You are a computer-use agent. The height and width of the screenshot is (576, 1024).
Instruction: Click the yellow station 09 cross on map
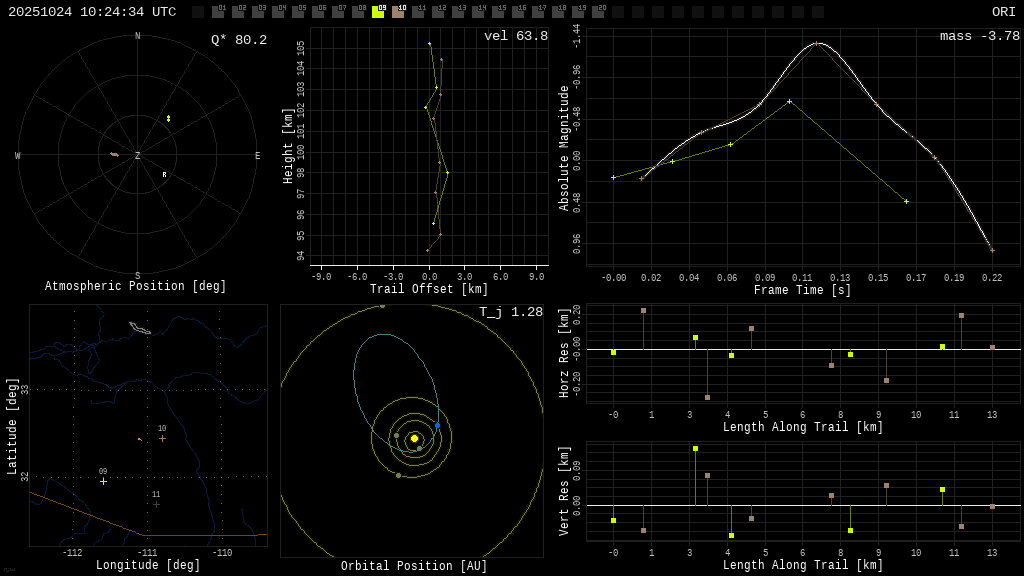coord(103,481)
